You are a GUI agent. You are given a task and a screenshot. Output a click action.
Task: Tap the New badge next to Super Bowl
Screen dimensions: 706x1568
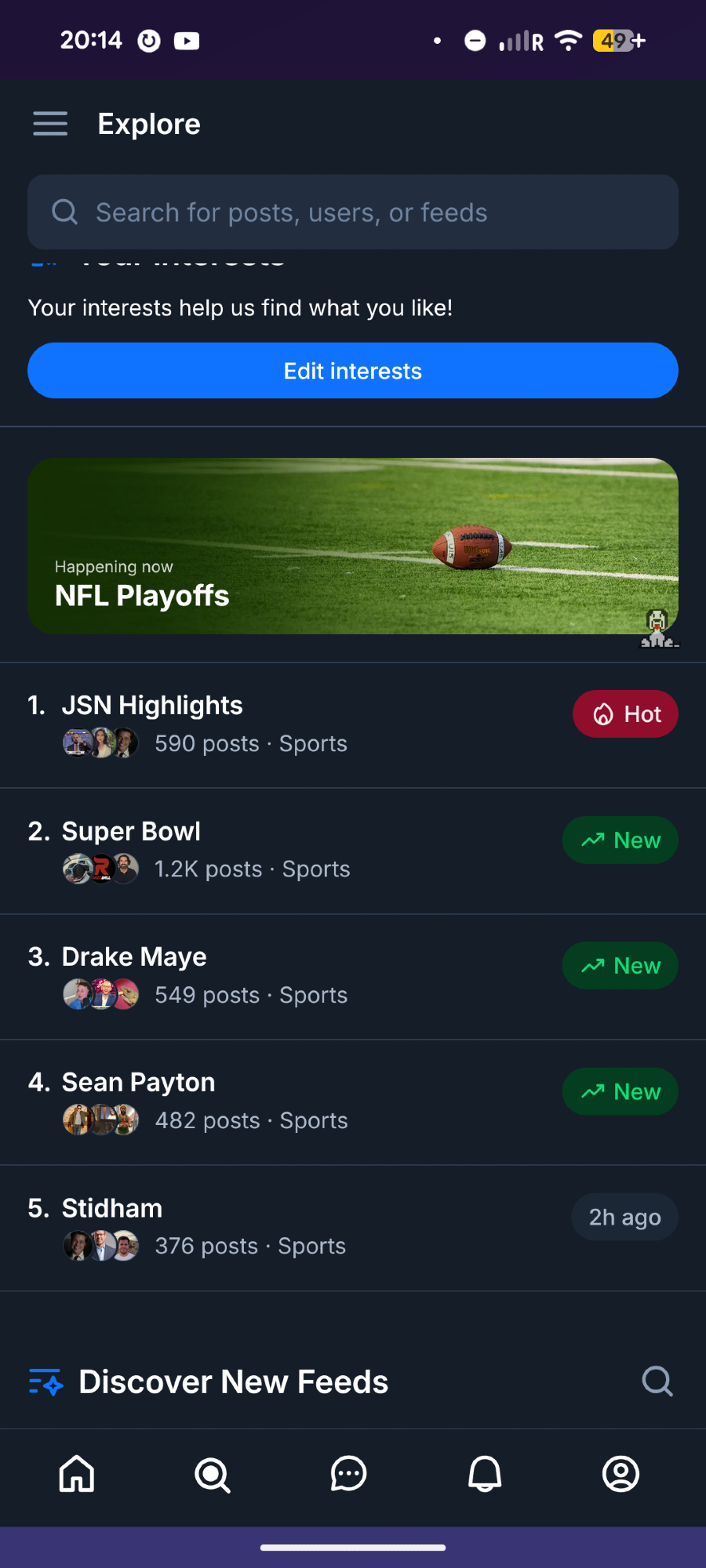[620, 840]
